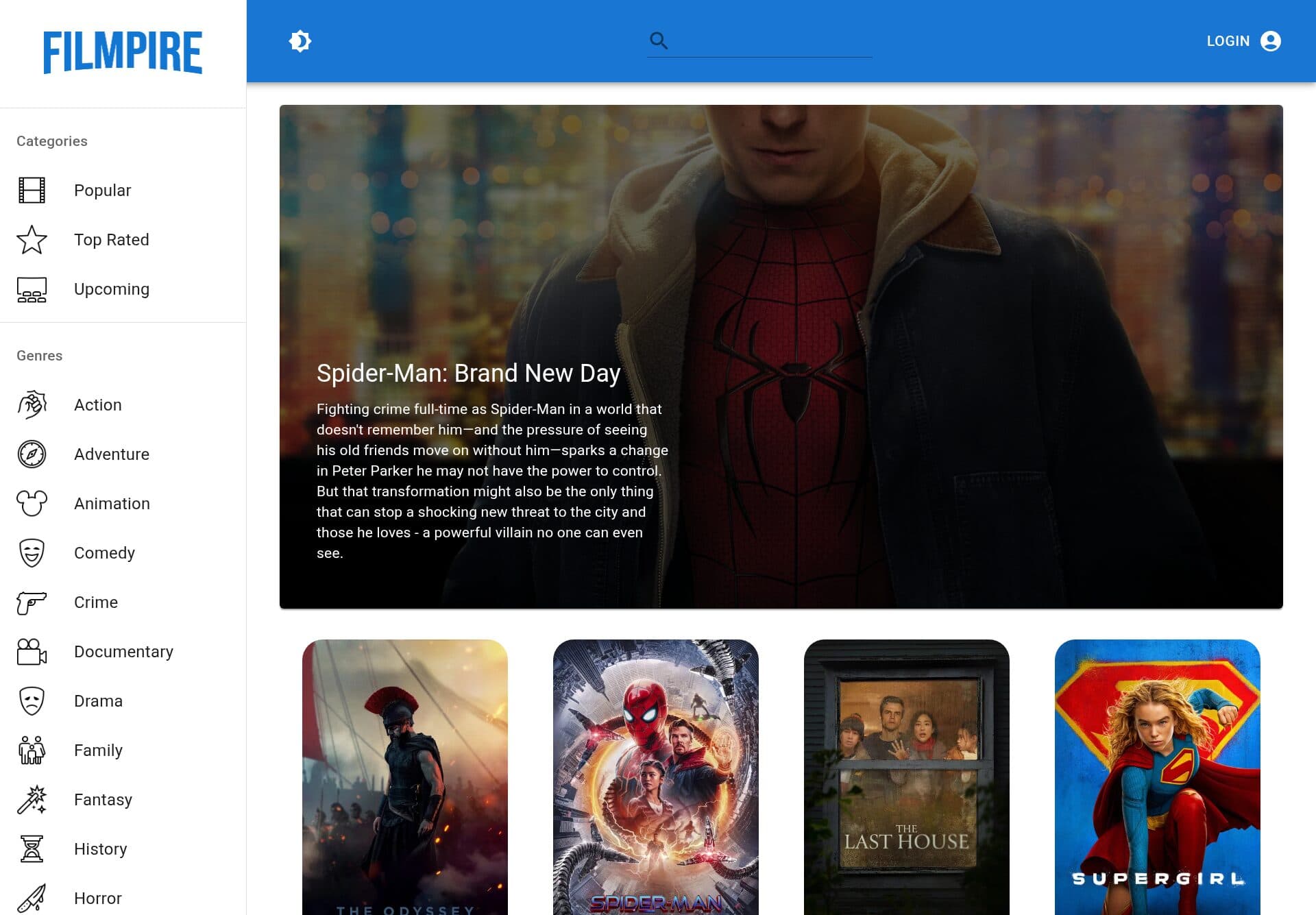
Task: Click the Horror knife icon
Action: (x=32, y=898)
